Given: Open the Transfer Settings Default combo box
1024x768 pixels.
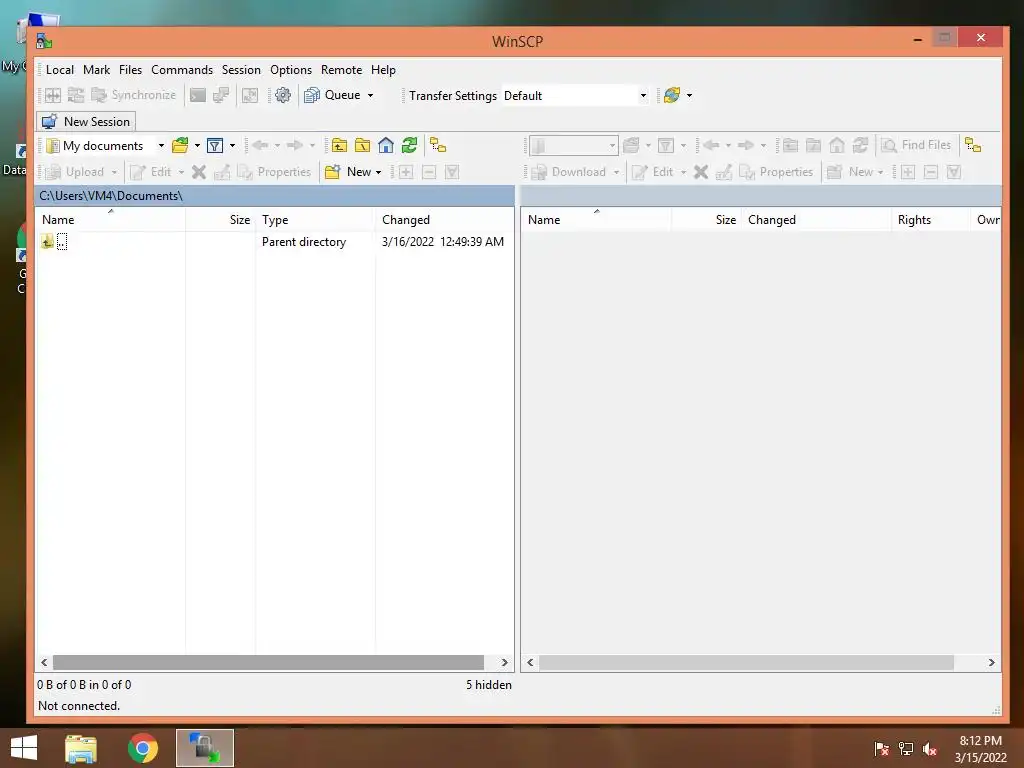Looking at the screenshot, I should tap(576, 95).
